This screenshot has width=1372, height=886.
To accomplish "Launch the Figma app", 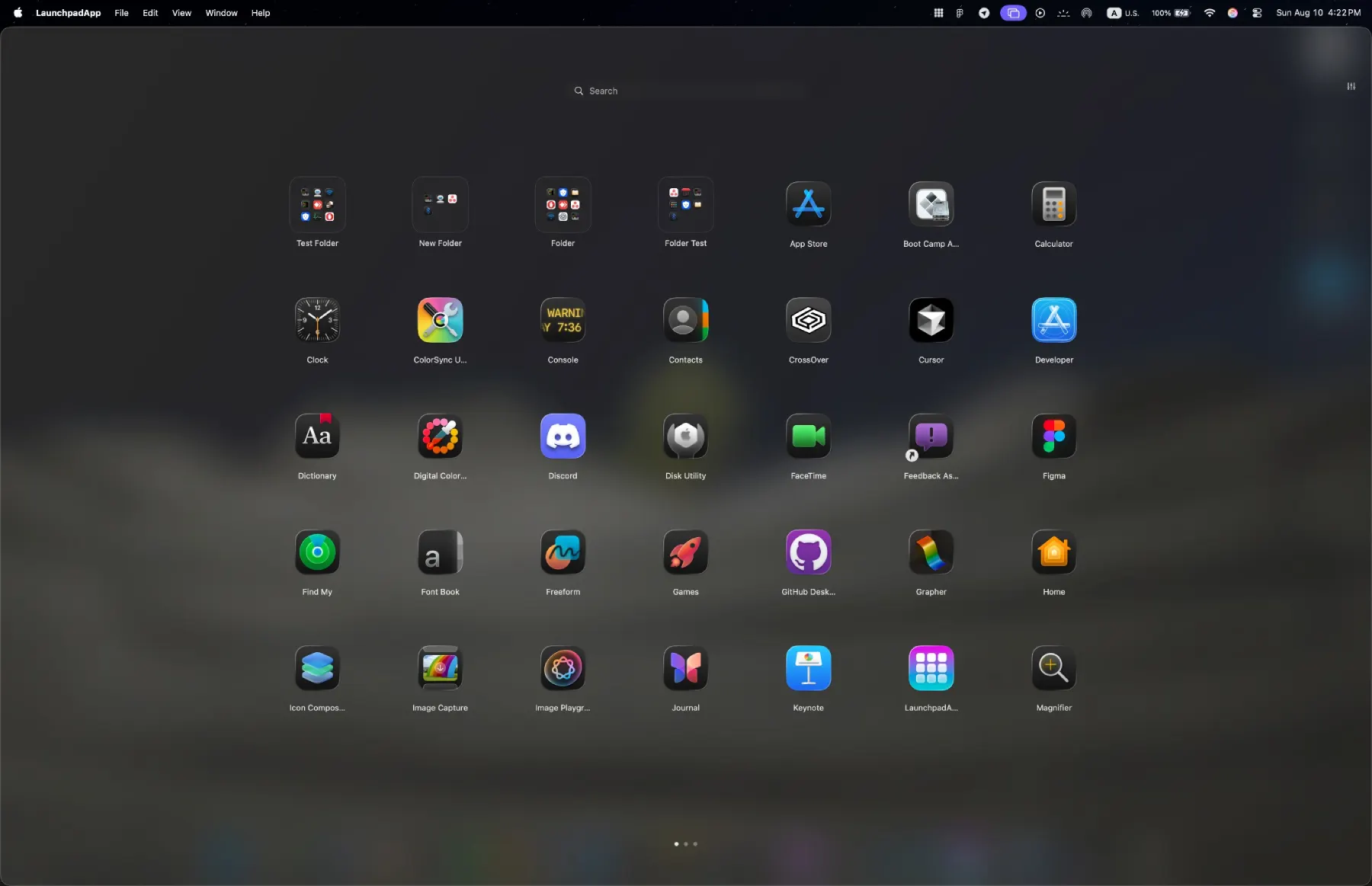I will [x=1053, y=437].
